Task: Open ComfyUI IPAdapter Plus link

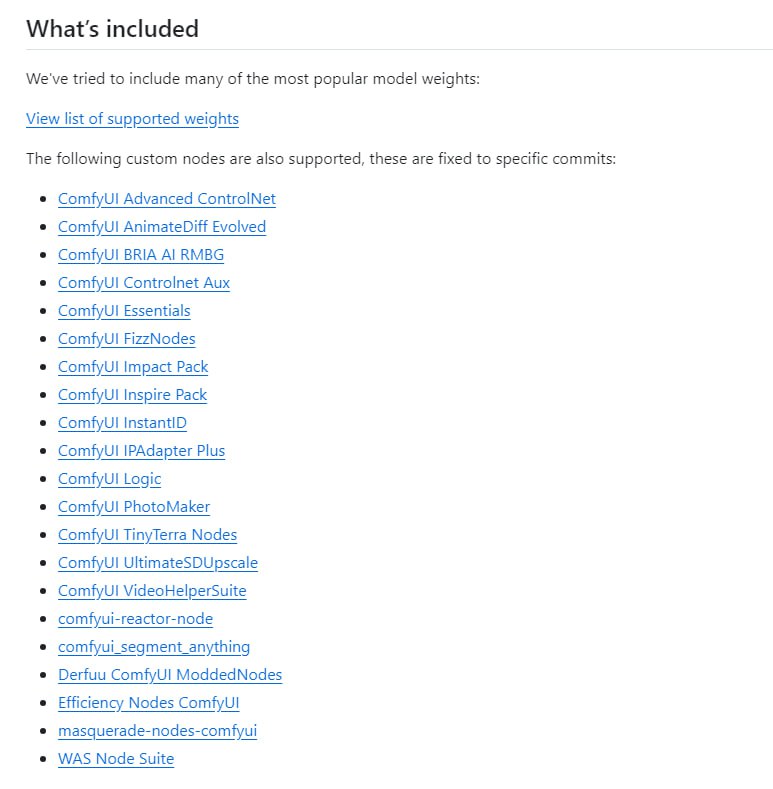Action: (141, 451)
